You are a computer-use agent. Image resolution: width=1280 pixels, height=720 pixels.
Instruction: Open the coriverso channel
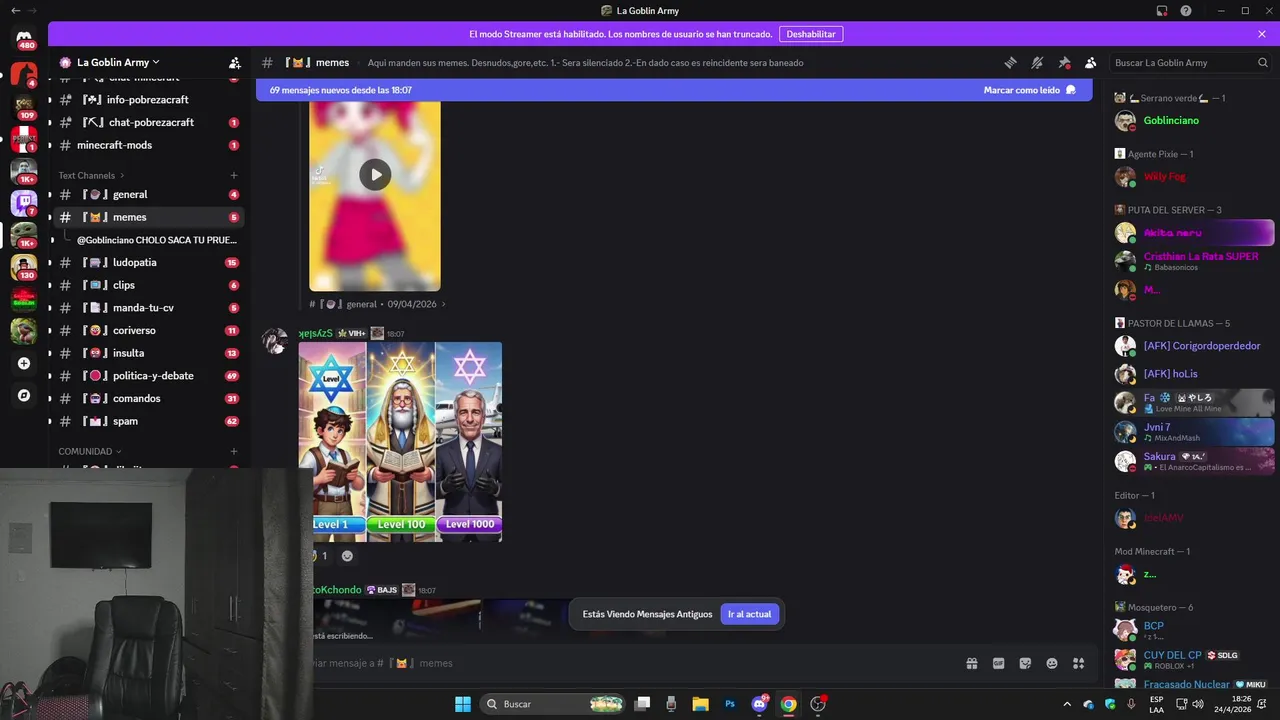point(147,331)
